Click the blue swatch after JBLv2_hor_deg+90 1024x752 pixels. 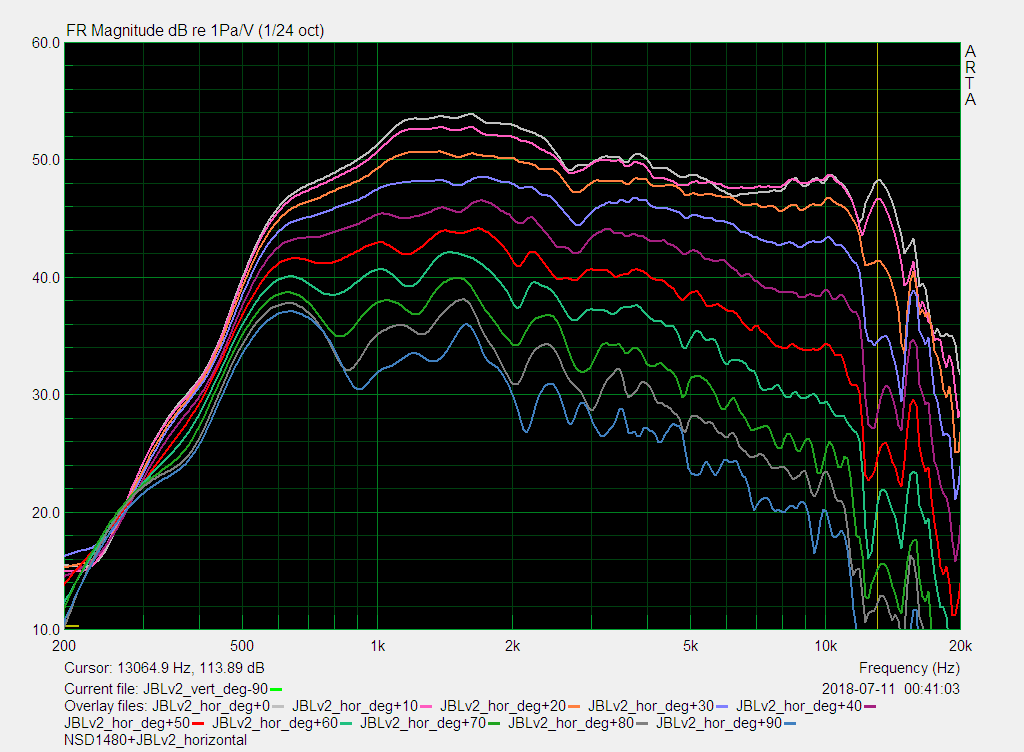point(790,723)
